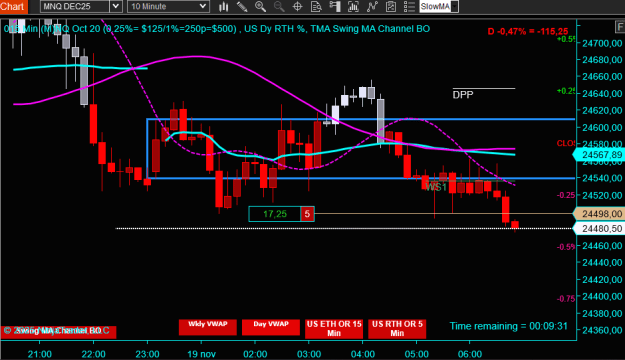Open the indicators icon
The image size is (625, 360).
353,6
